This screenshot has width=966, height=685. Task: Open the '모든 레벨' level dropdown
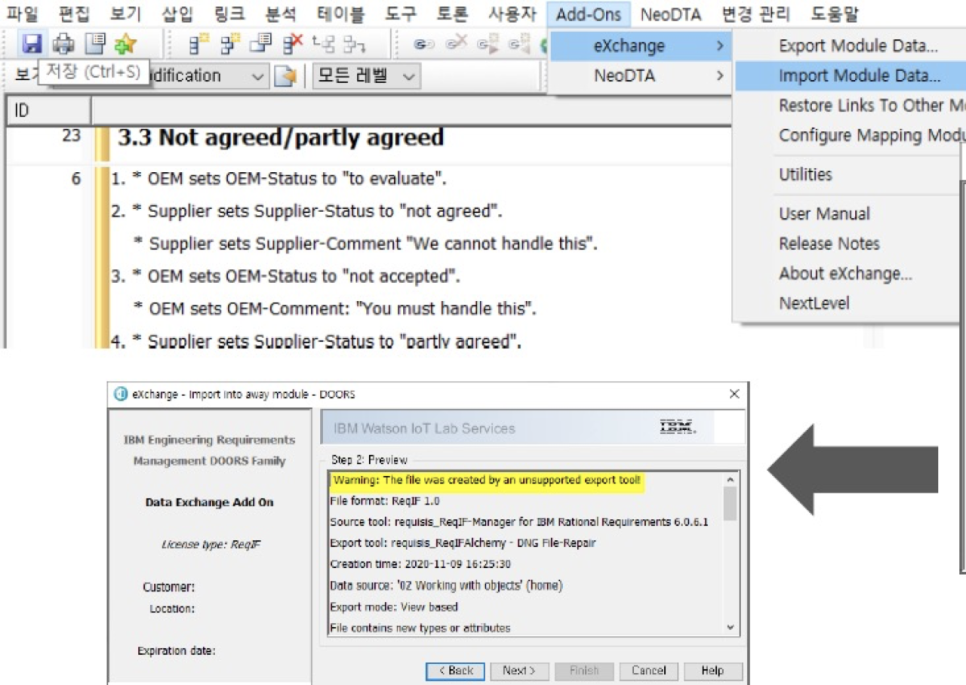pos(366,76)
